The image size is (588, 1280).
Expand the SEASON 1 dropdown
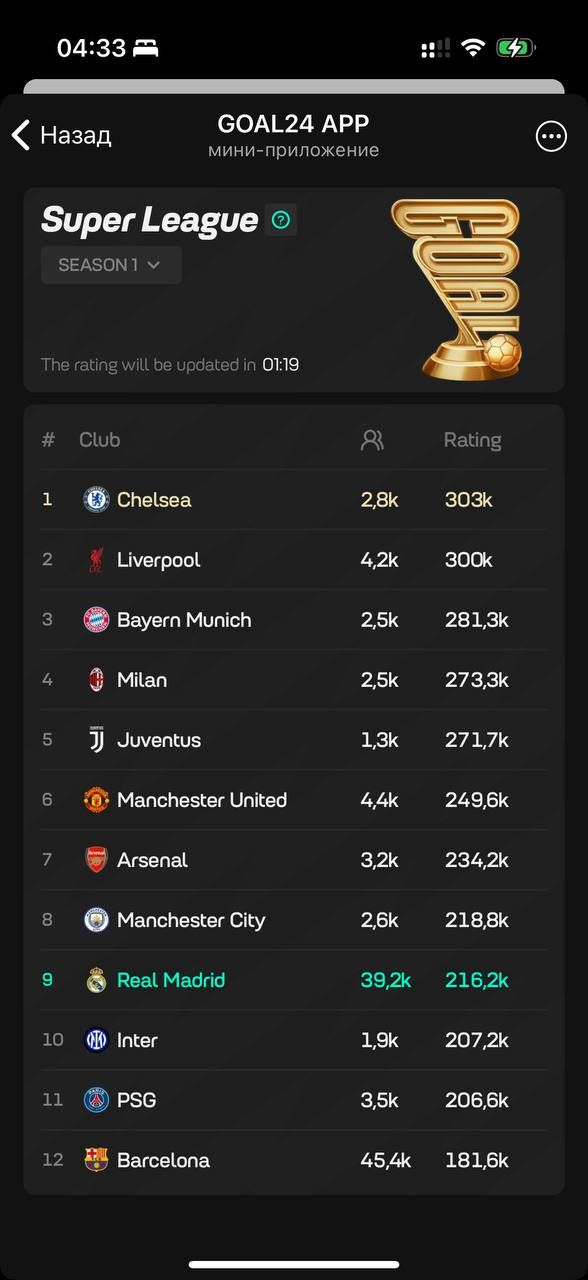click(111, 265)
